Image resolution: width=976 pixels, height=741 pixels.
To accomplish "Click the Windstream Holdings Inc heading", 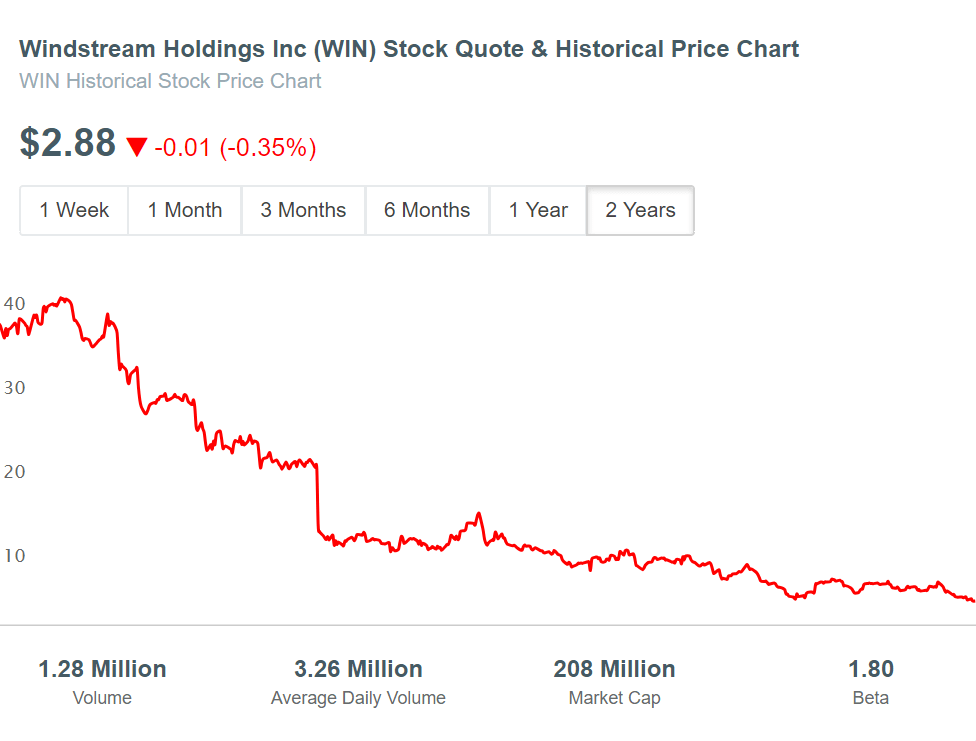I will pos(409,49).
